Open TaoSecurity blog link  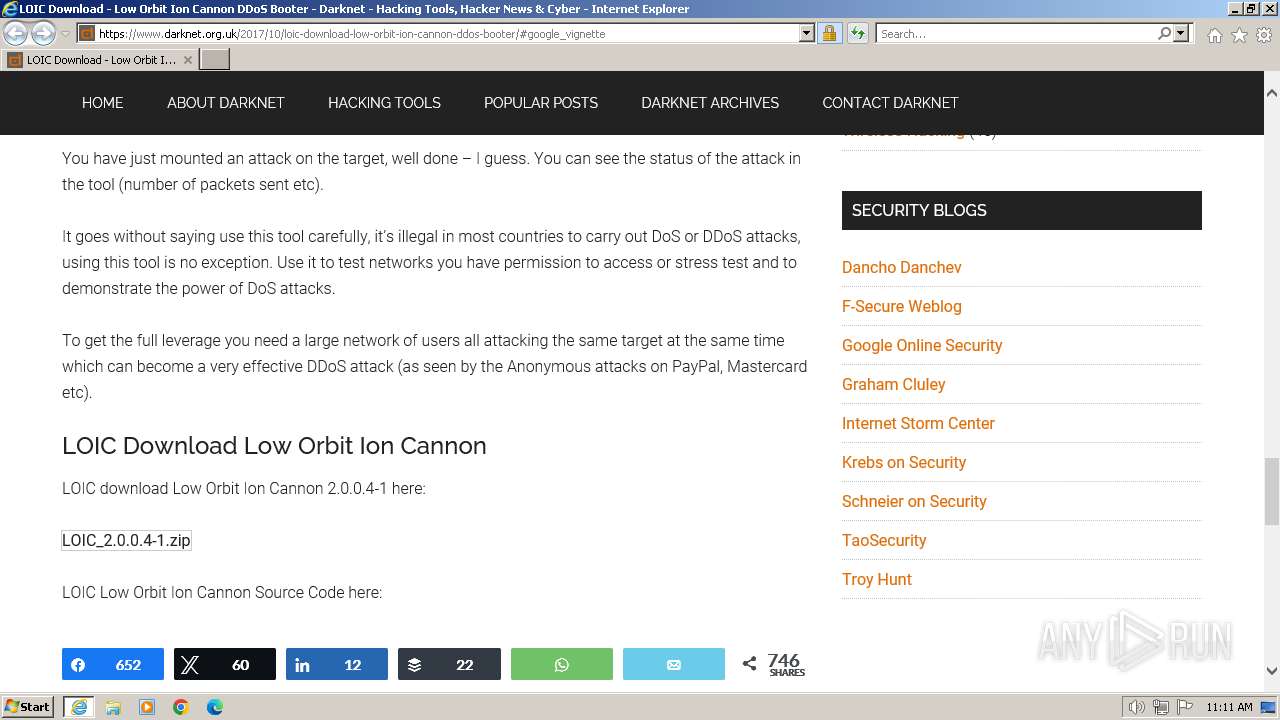[884, 540]
